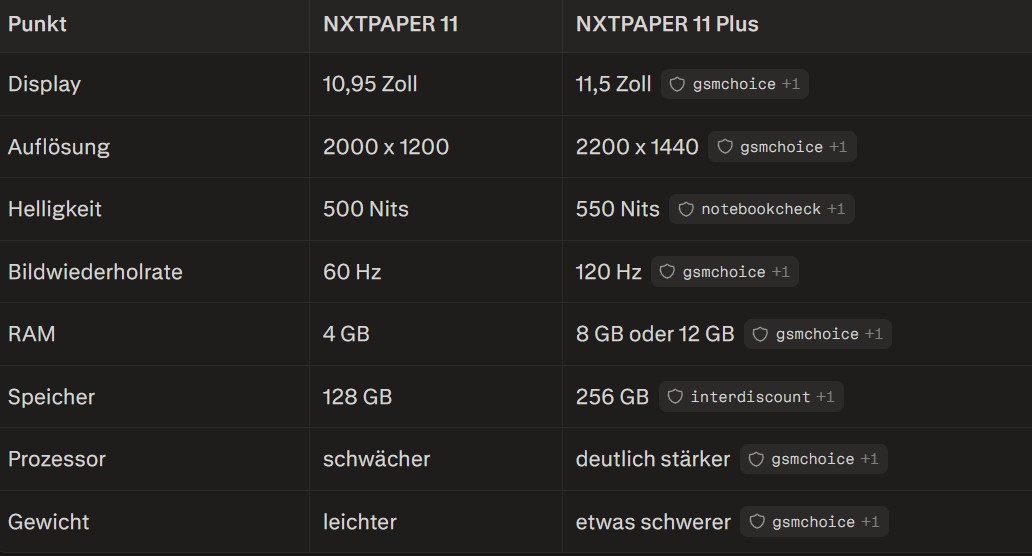Click the shield icon next to interdiscount

point(675,397)
